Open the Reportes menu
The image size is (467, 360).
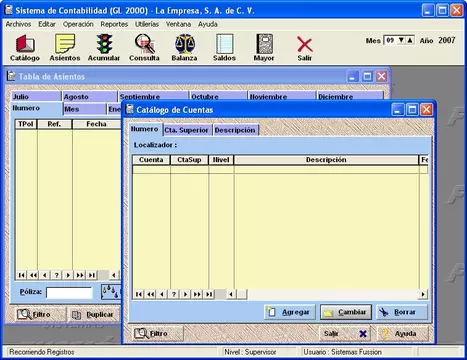pyautogui.click(x=114, y=24)
